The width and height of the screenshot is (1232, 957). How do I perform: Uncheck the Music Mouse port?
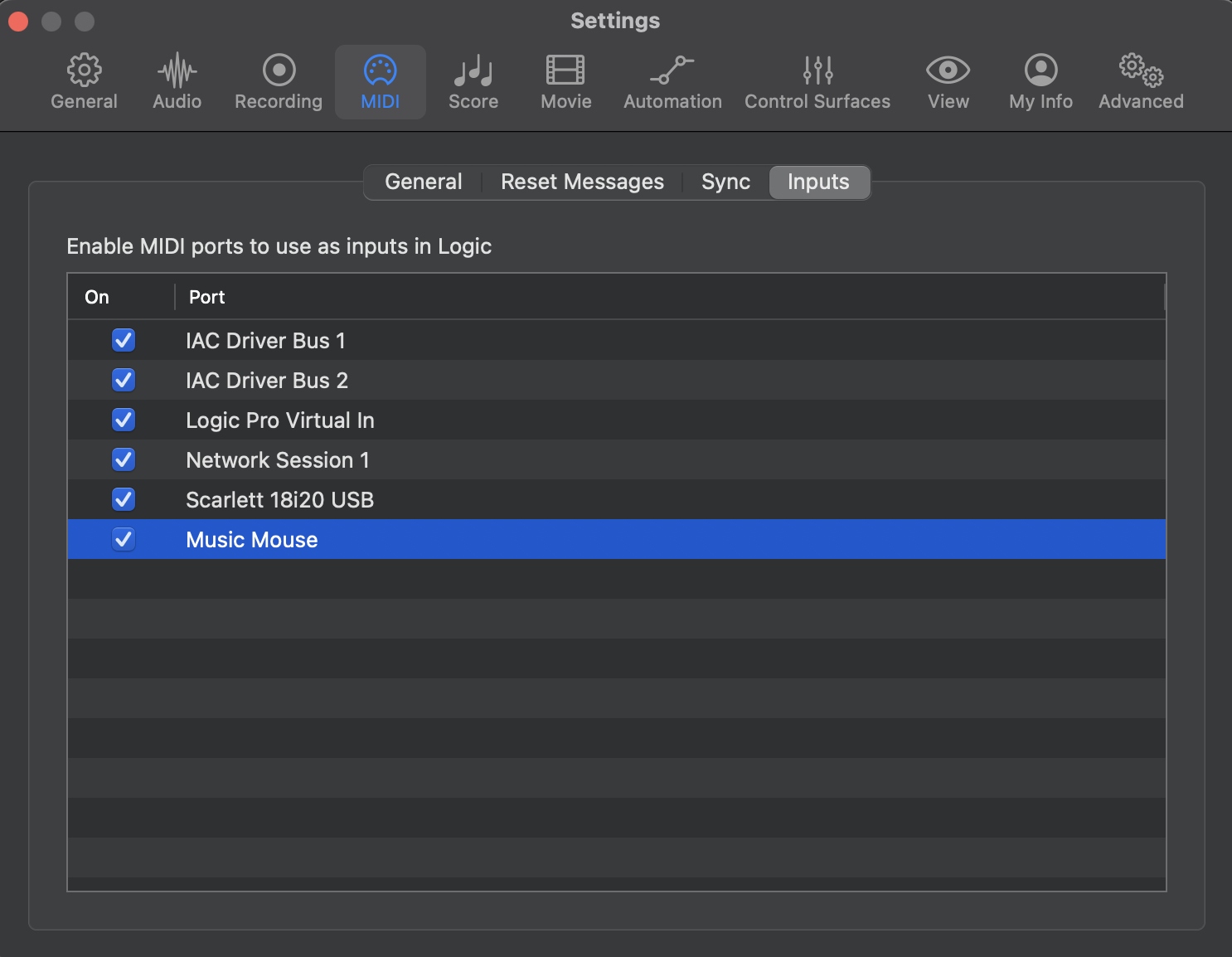[x=124, y=539]
